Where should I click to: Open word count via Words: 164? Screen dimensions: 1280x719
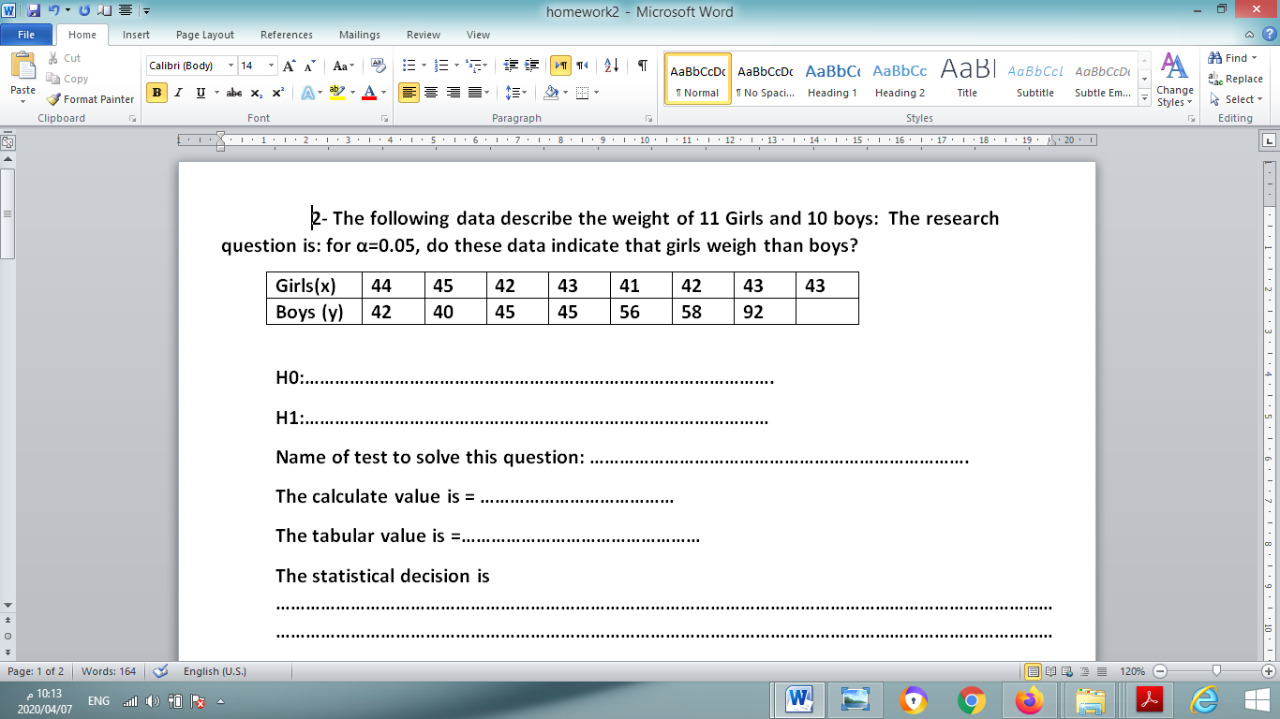[x=110, y=671]
